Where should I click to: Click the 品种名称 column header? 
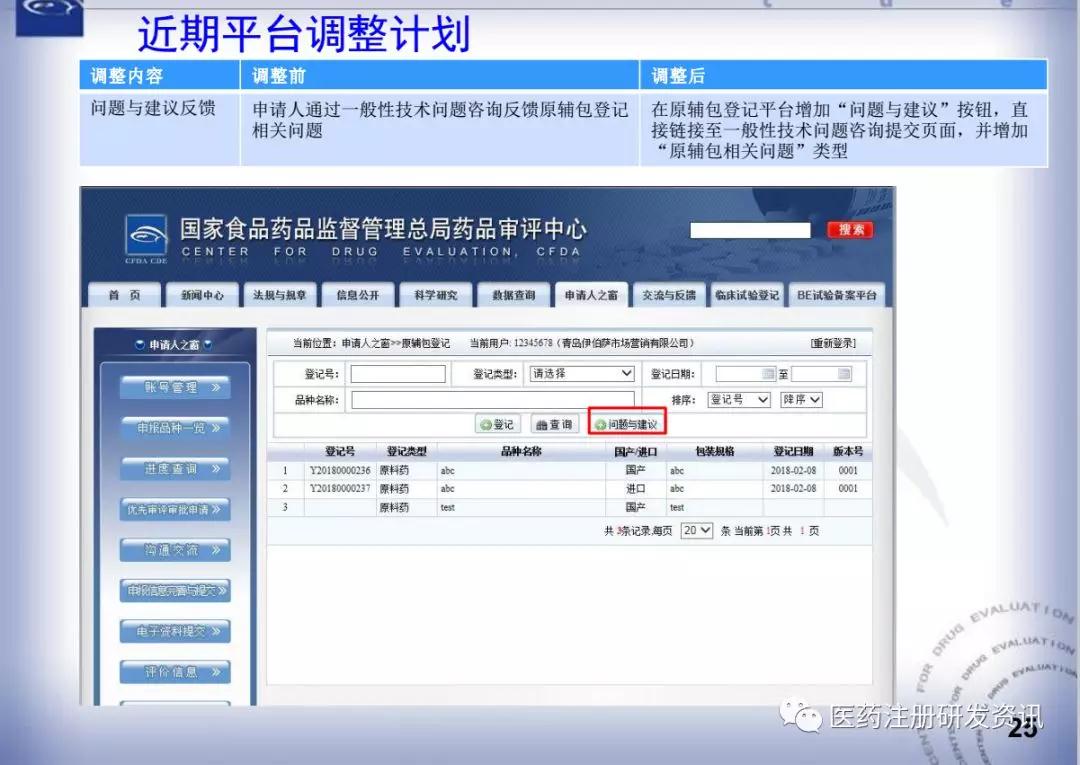pos(521,451)
